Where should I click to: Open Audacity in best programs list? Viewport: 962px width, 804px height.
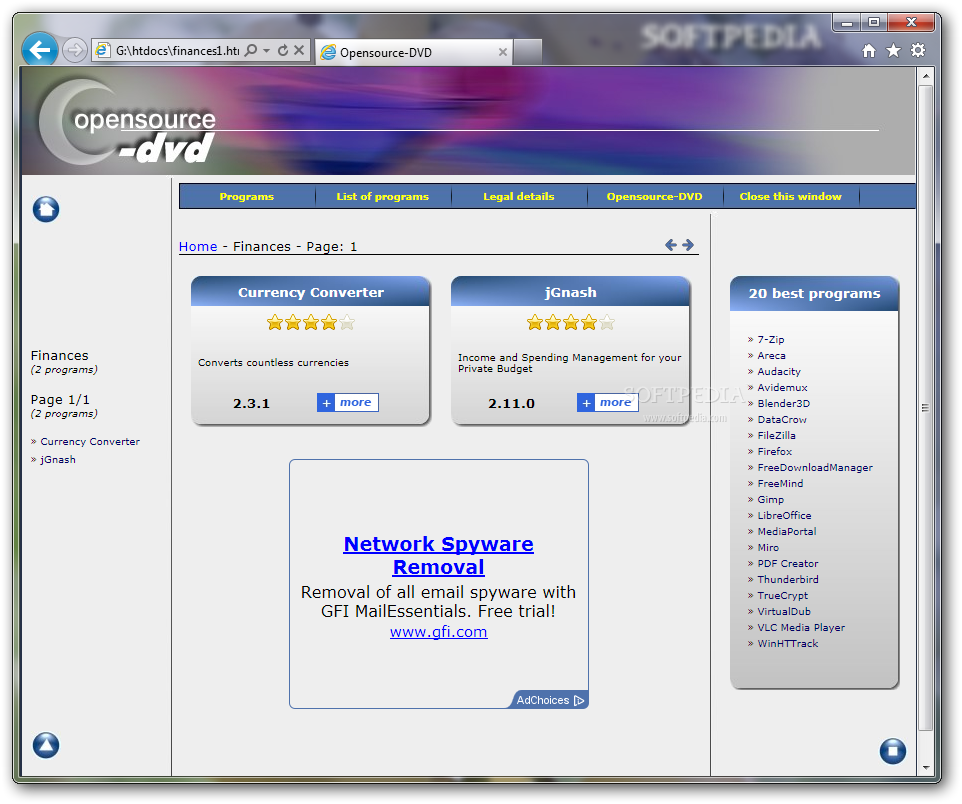[x=779, y=371]
